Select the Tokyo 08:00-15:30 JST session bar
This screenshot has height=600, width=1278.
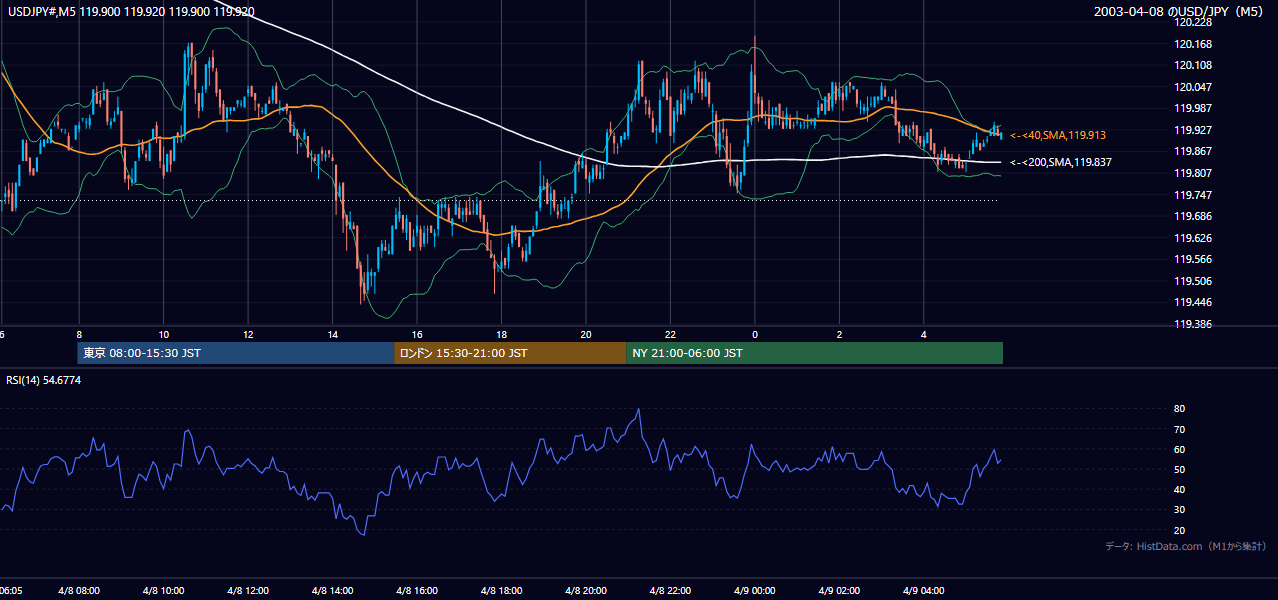coord(236,353)
